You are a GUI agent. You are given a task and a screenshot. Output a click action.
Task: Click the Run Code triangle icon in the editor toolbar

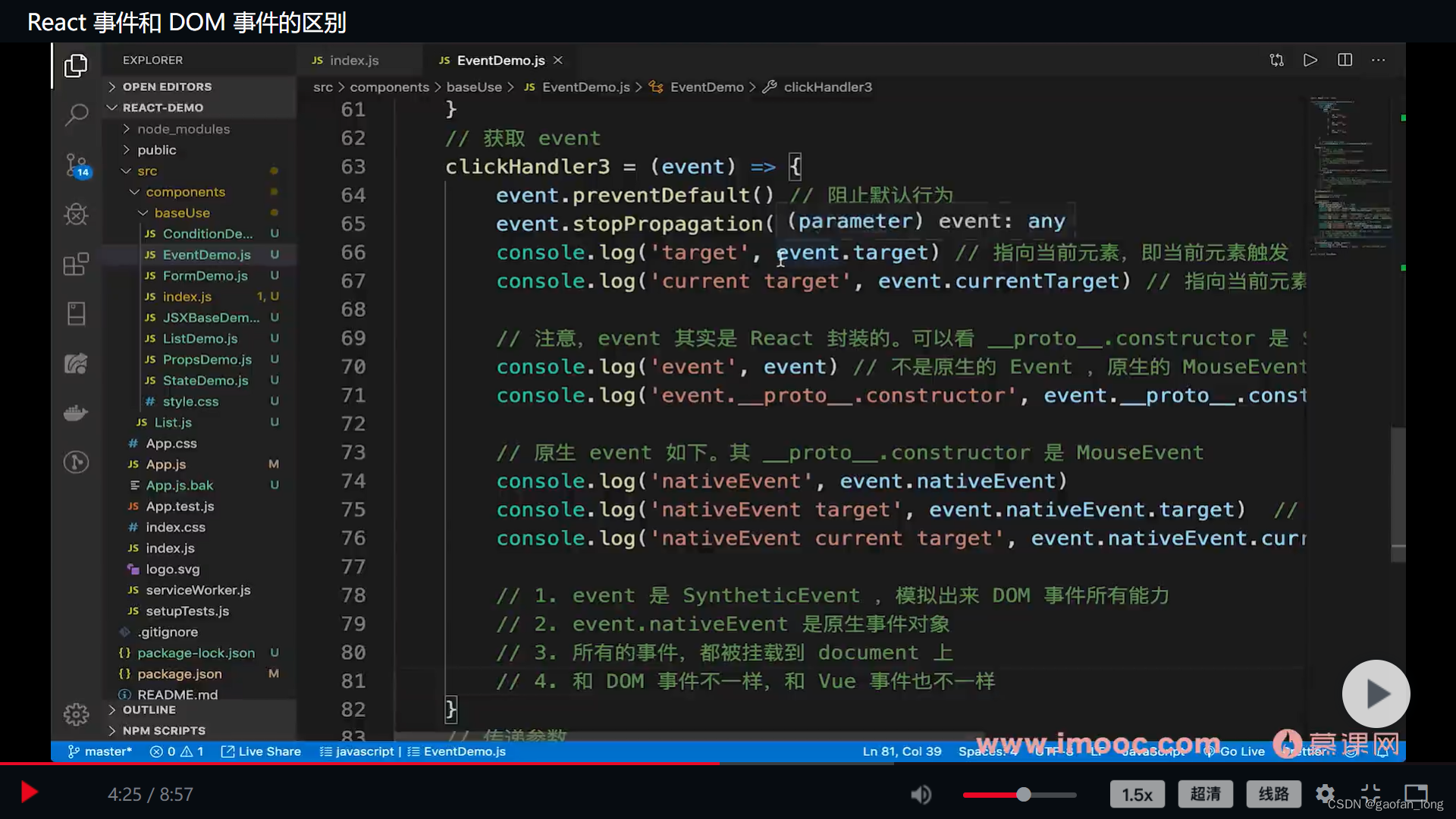pyautogui.click(x=1310, y=60)
